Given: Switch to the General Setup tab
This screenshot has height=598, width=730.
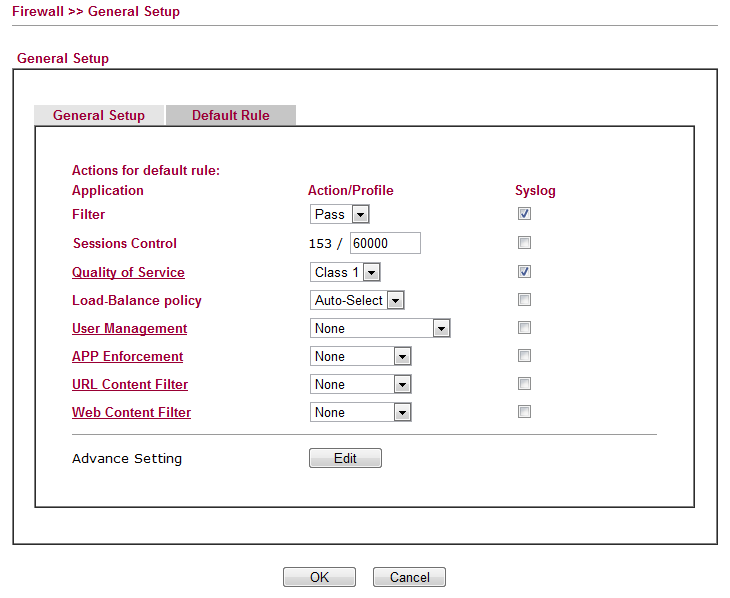Looking at the screenshot, I should tap(99, 115).
